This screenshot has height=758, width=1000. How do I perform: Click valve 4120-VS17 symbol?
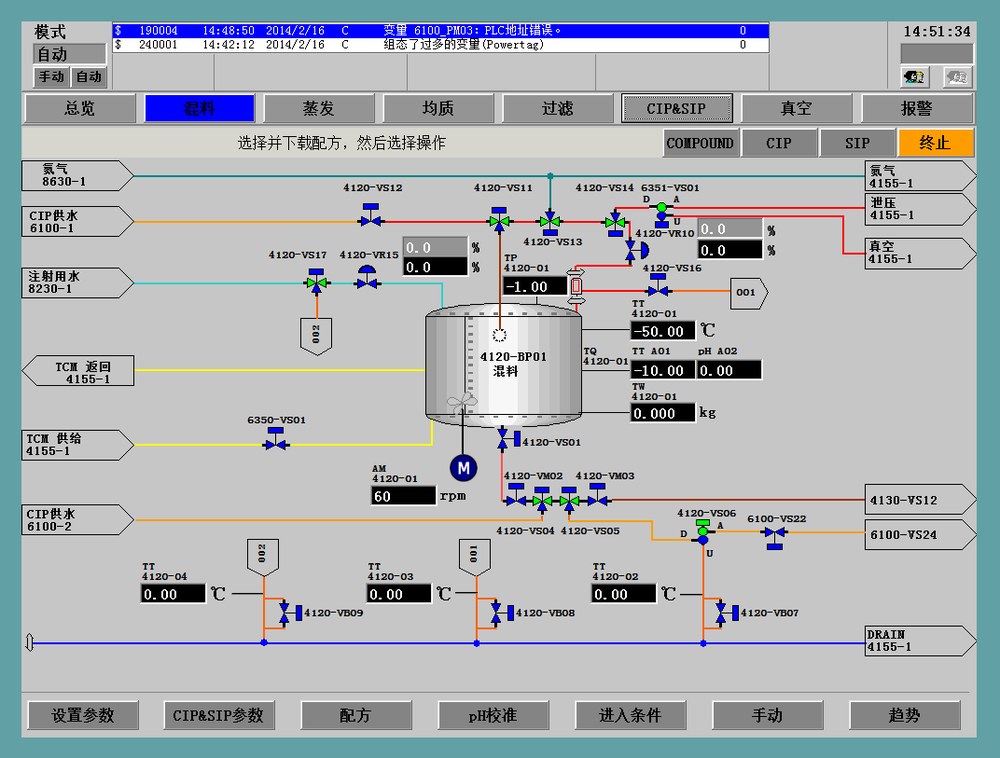coord(316,279)
